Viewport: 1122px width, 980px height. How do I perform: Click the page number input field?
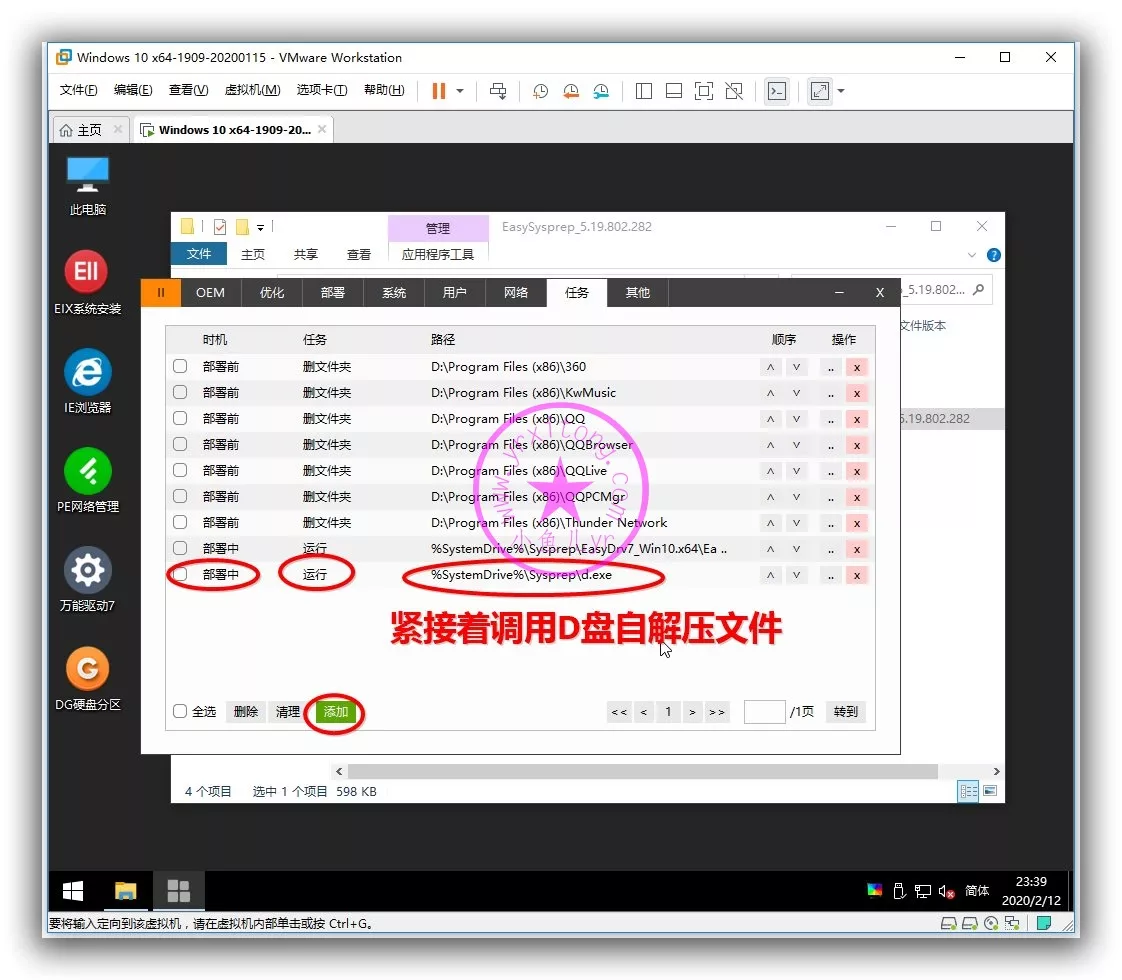click(x=764, y=712)
